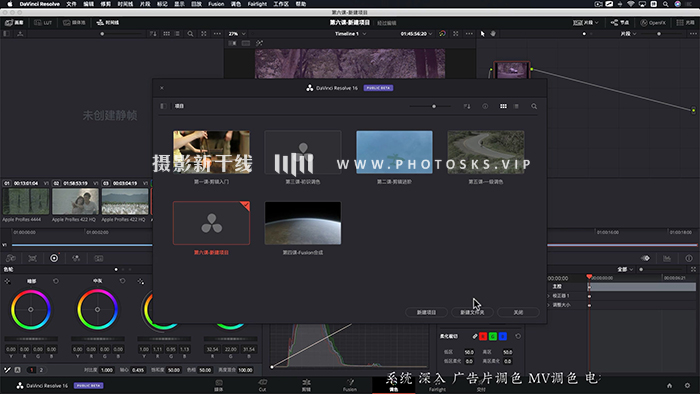Select the highlighted 第六课-新建项目 project
Screen dimensions: 700x394
coord(212,223)
